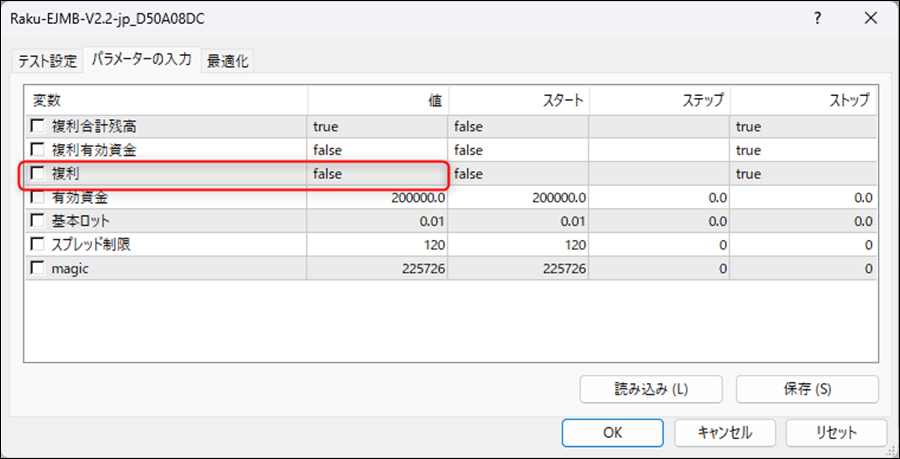Screen dimensions: 900x459
Task: Enable the 基本ロット checkbox
Action: coord(38,221)
